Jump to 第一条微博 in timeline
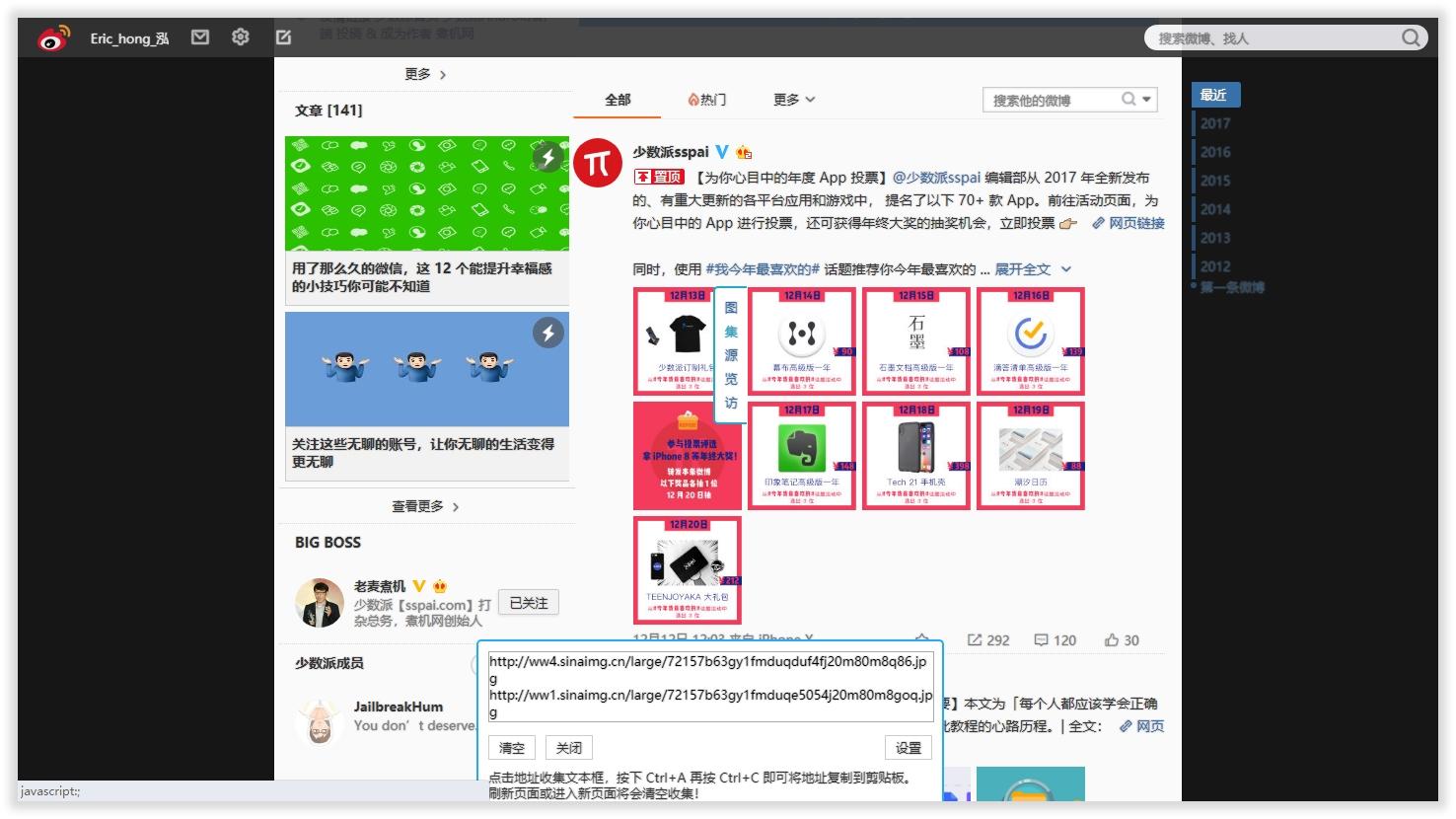This screenshot has width=1456, height=819. tap(1232, 287)
